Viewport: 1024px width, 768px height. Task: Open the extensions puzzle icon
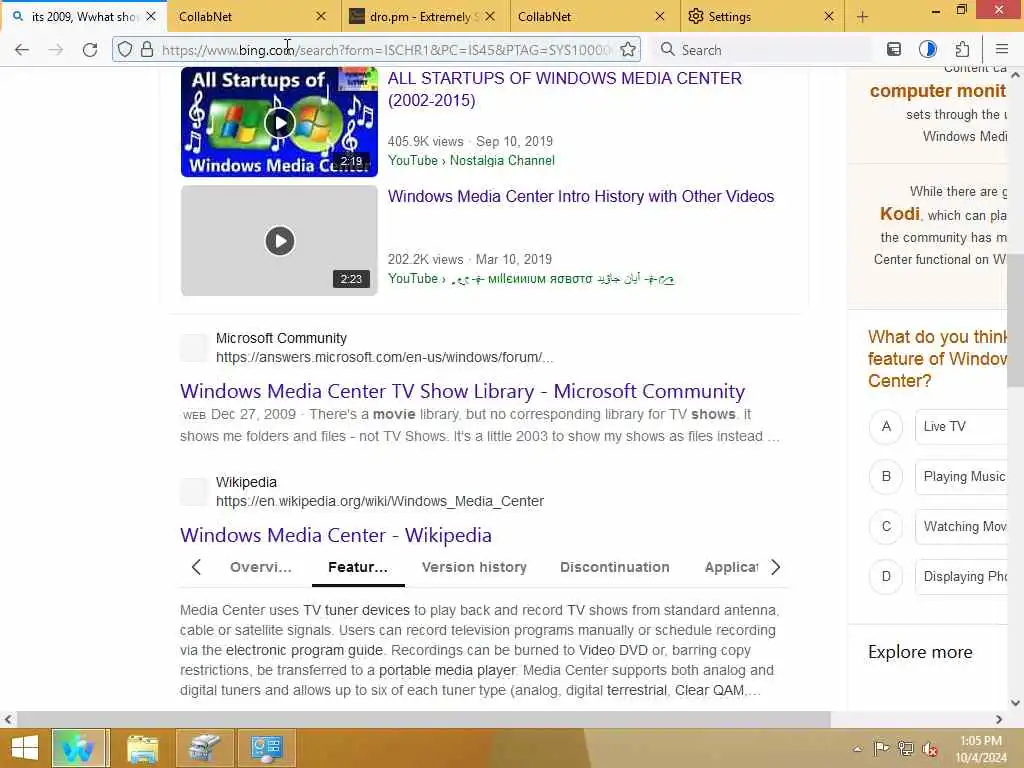pyautogui.click(x=962, y=50)
